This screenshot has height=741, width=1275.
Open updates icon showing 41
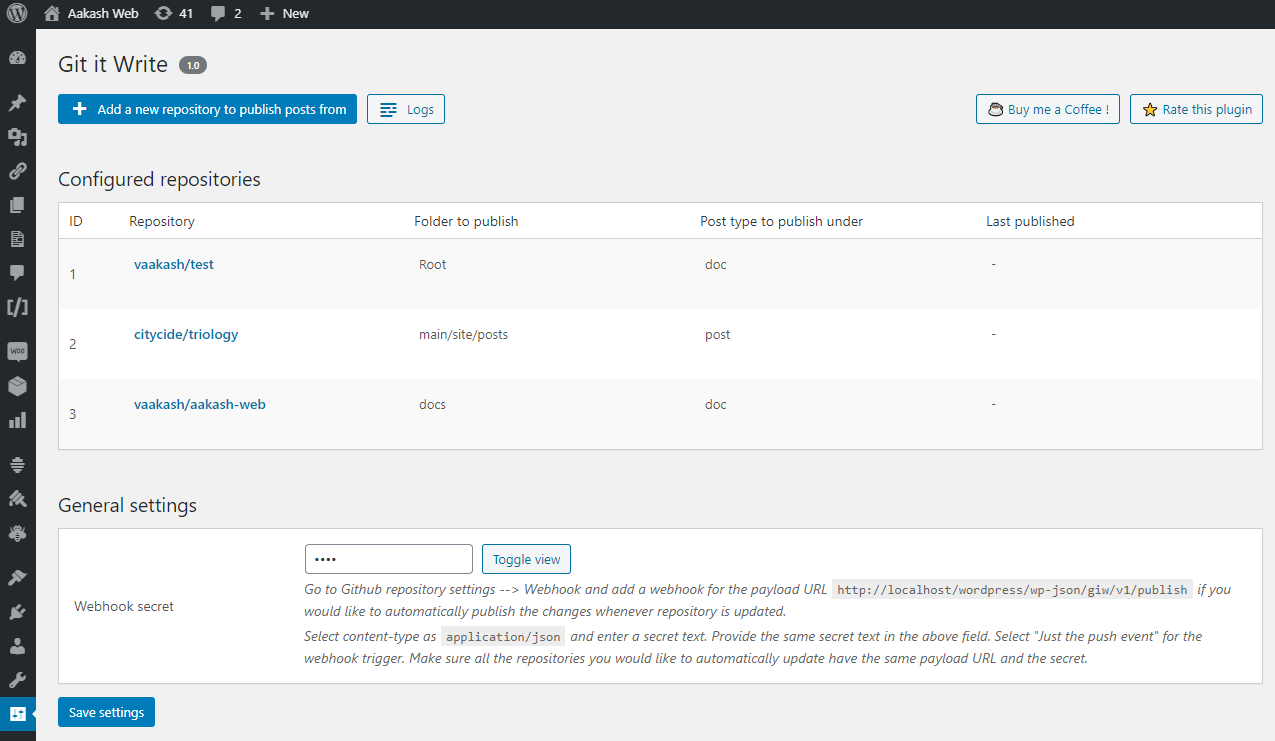164,14
